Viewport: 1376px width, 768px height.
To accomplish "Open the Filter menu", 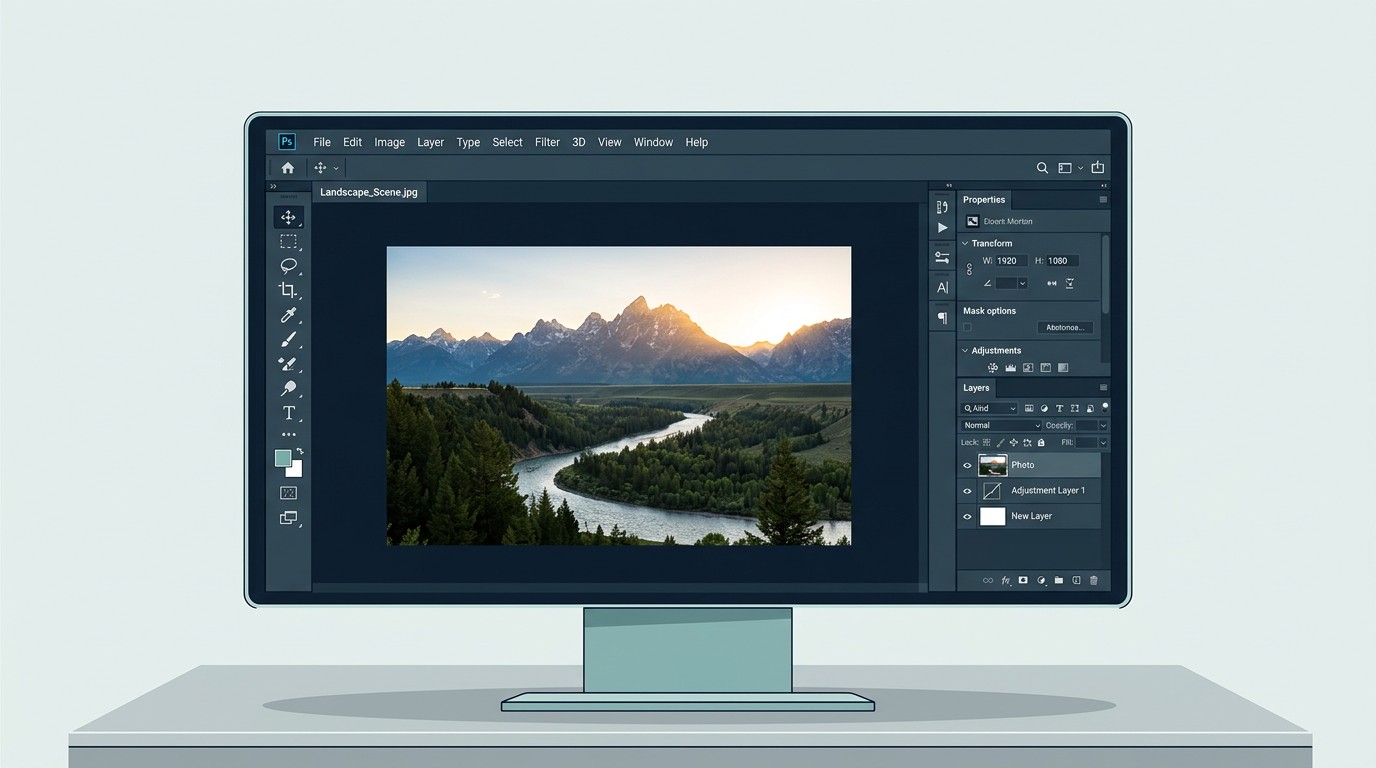I will tap(547, 142).
